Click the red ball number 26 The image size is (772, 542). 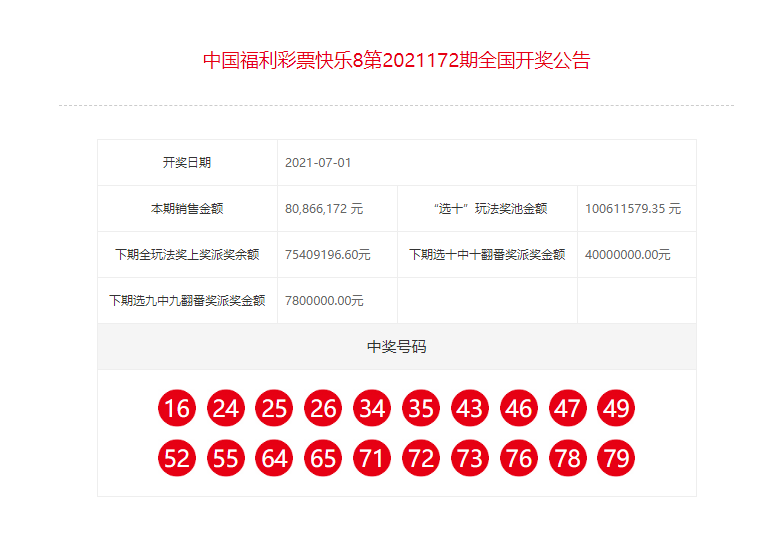coord(323,408)
